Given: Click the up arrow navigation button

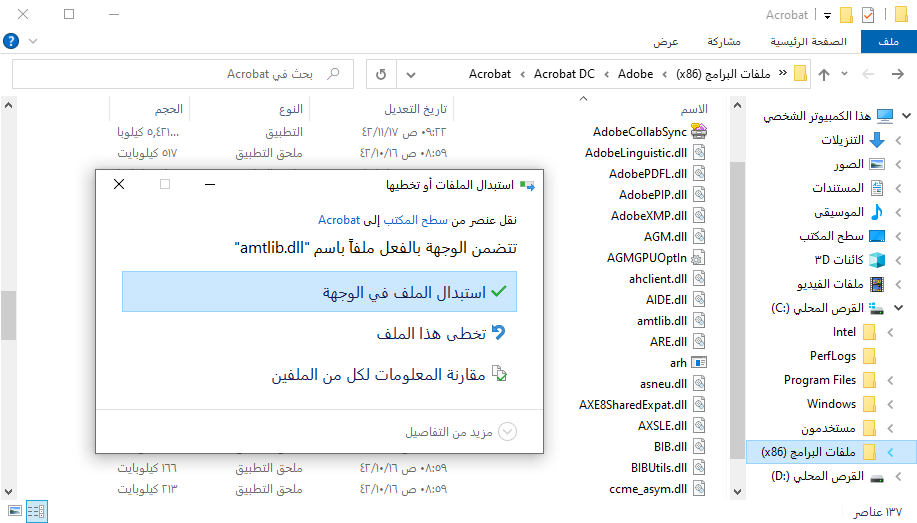Looking at the screenshot, I should [824, 74].
